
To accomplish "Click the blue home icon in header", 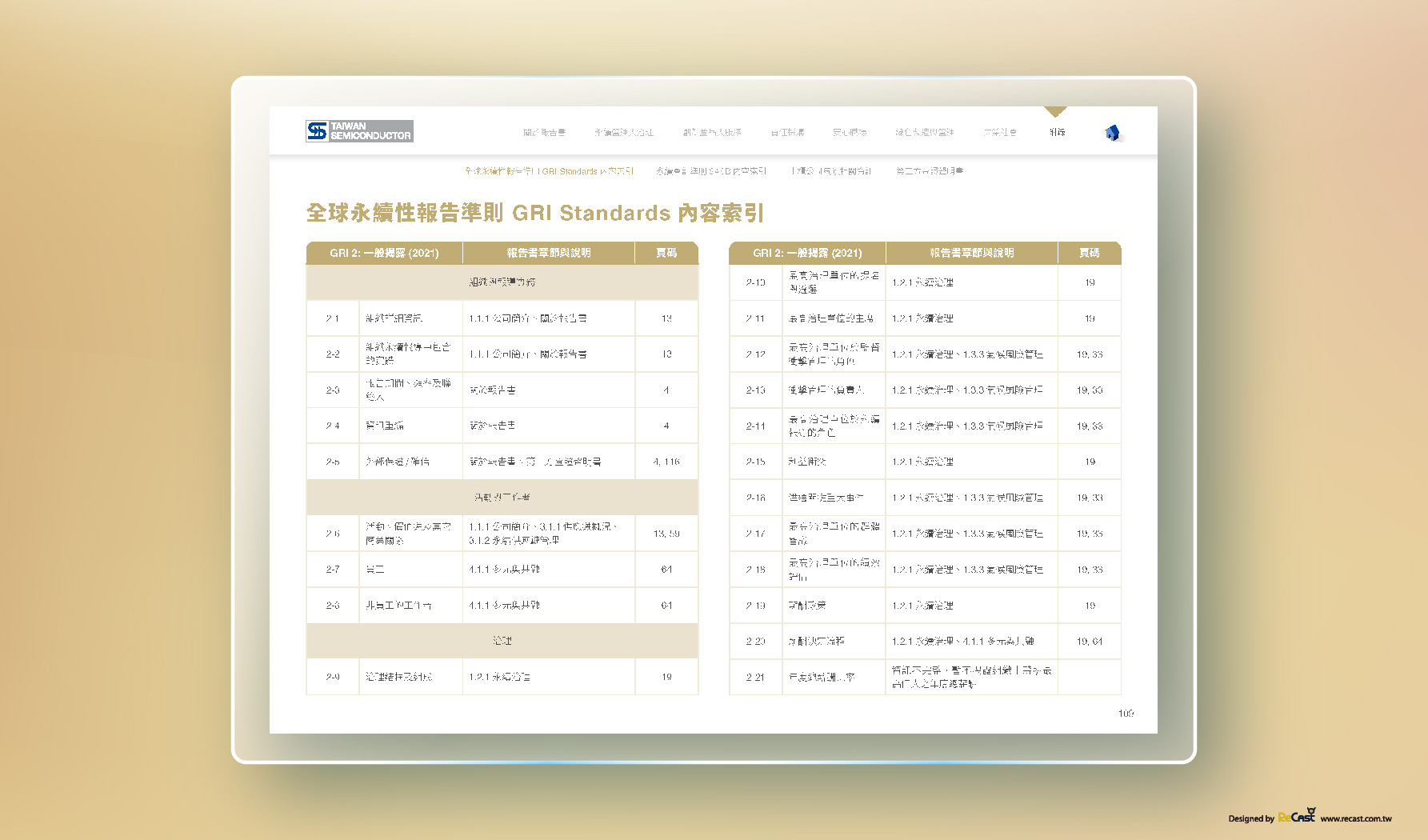I will coord(1112,133).
